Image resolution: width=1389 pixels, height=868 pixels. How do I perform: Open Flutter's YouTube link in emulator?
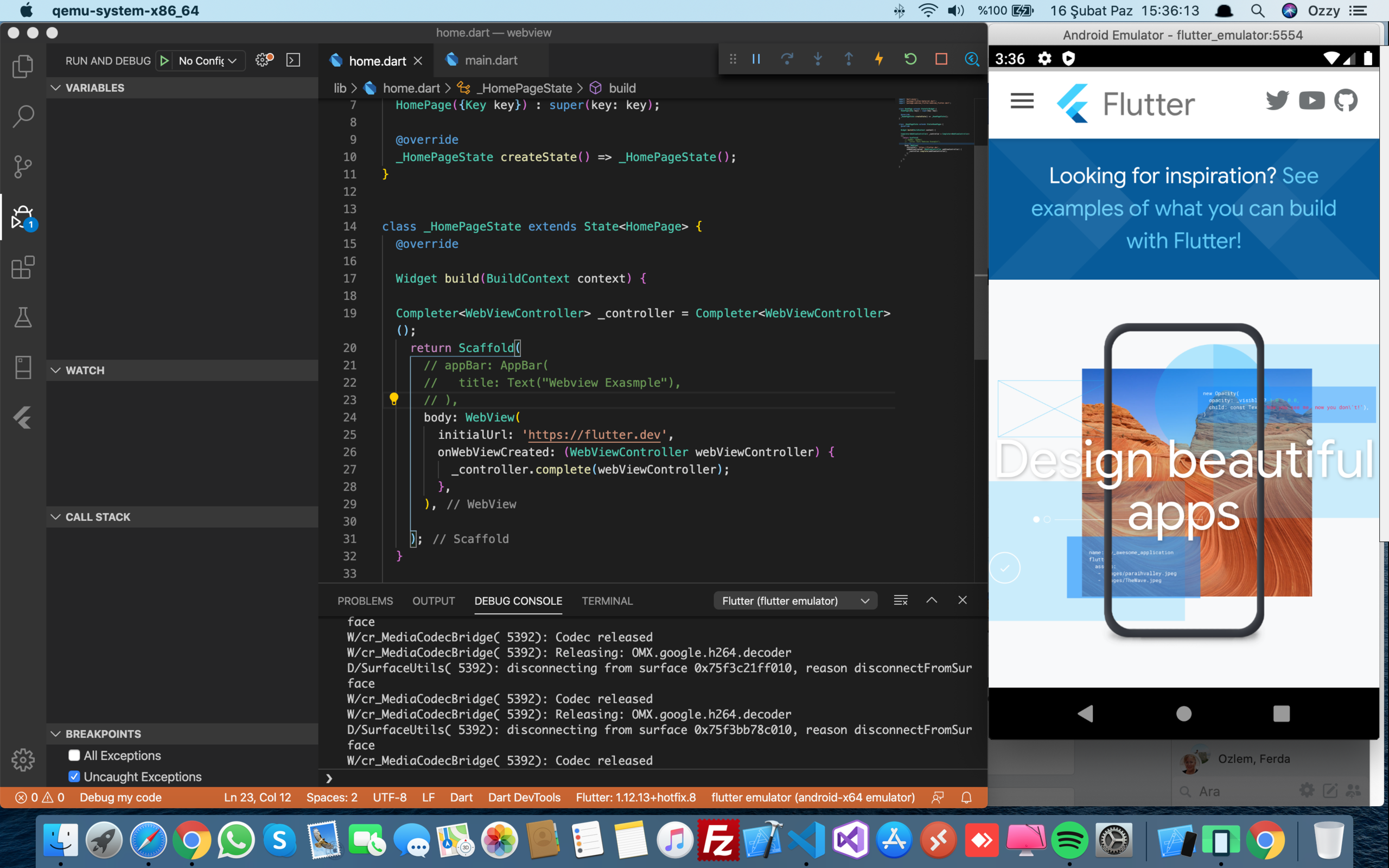coord(1311,100)
